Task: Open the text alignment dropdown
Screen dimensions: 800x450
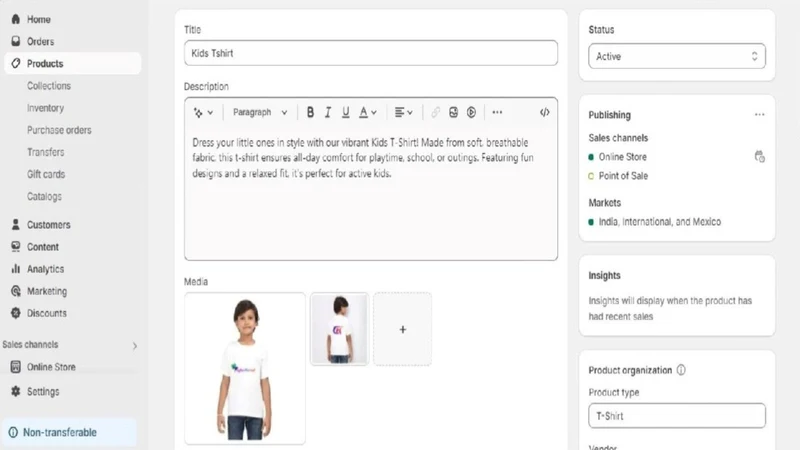Action: click(x=404, y=112)
